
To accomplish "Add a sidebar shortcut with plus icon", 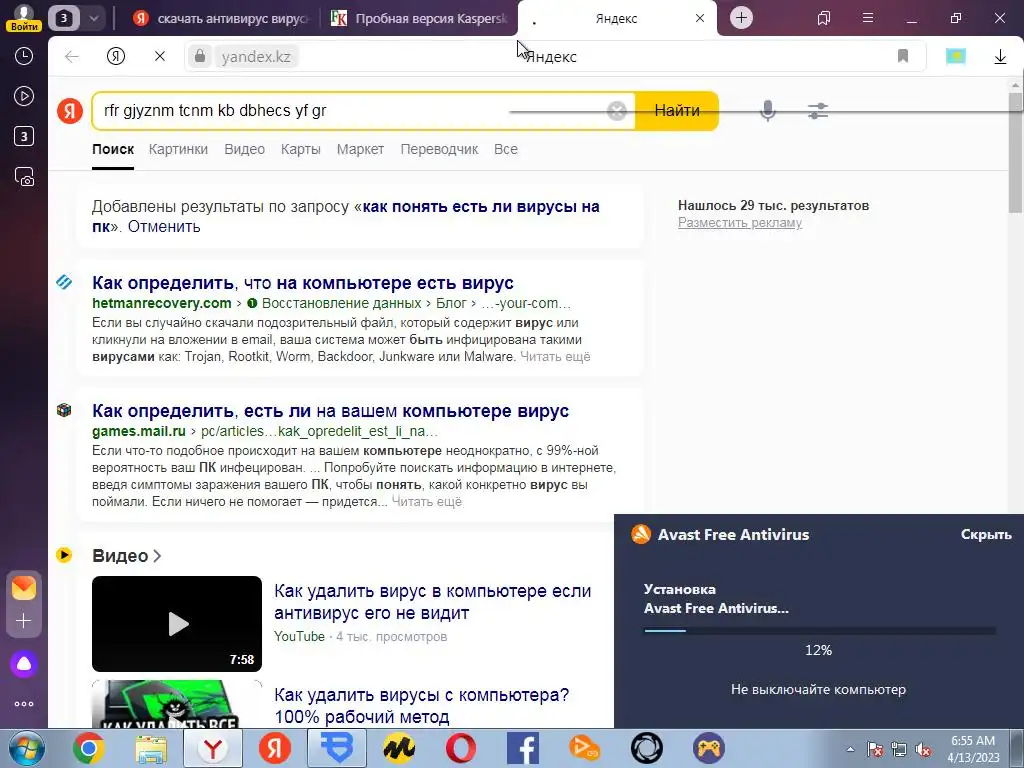I will [24, 620].
